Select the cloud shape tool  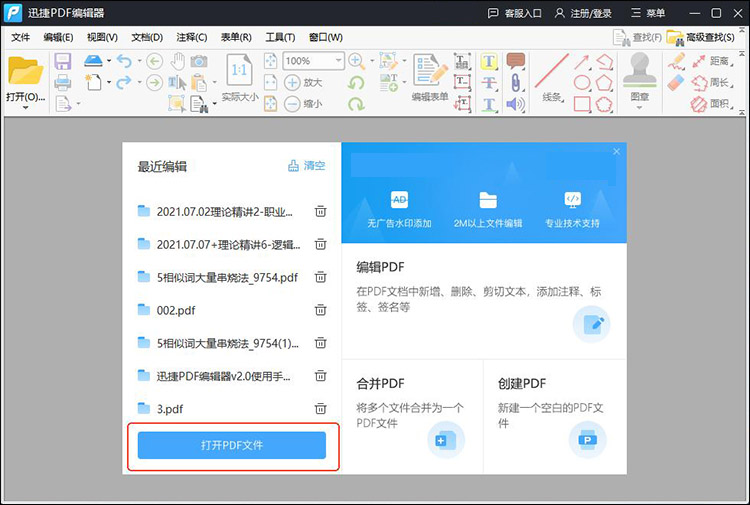[604, 104]
